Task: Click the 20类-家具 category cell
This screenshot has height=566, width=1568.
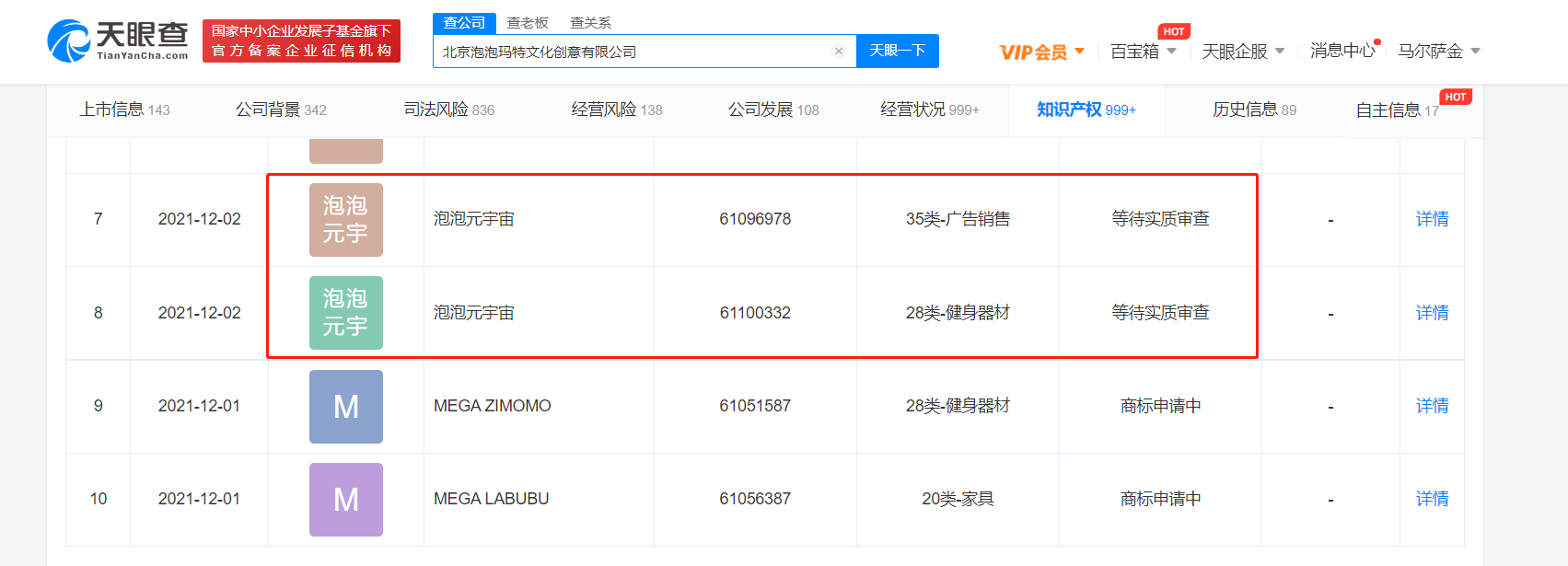Action: click(958, 499)
